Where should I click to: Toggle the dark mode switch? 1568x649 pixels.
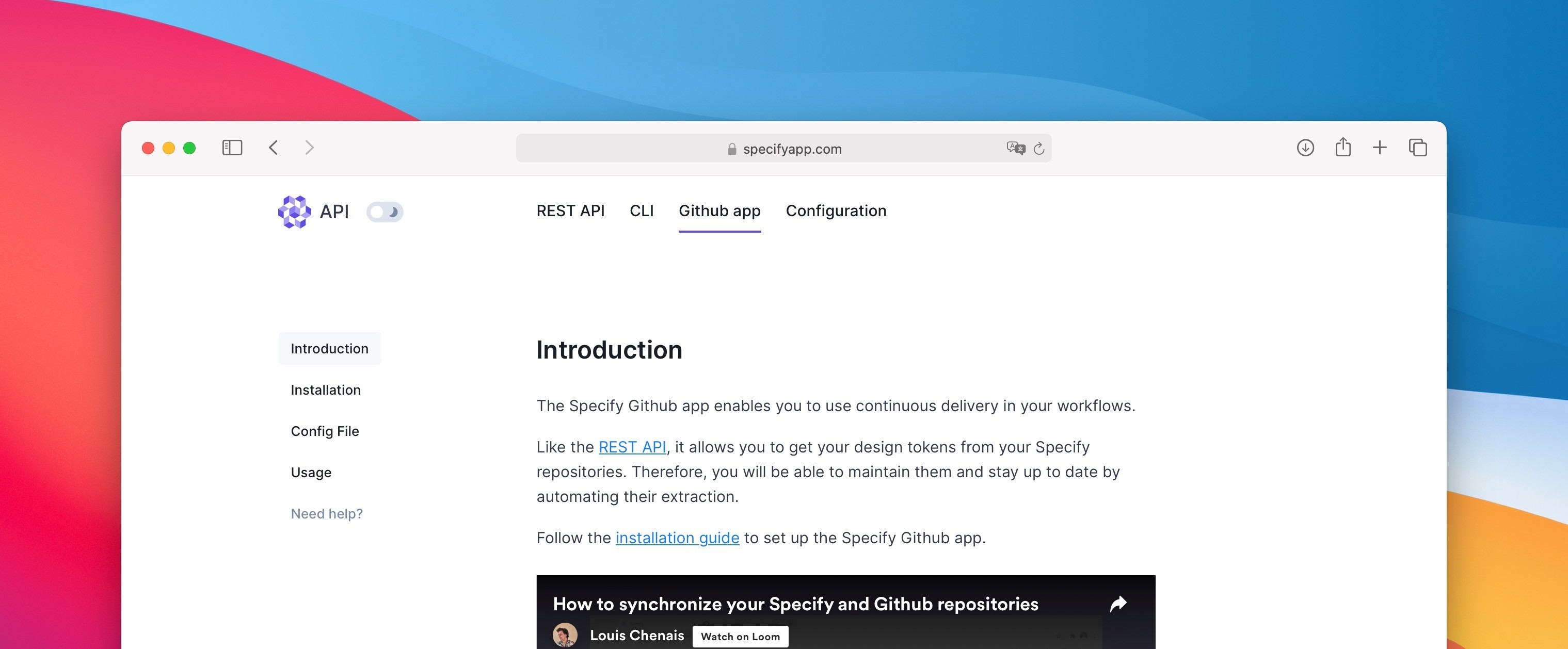(x=385, y=212)
